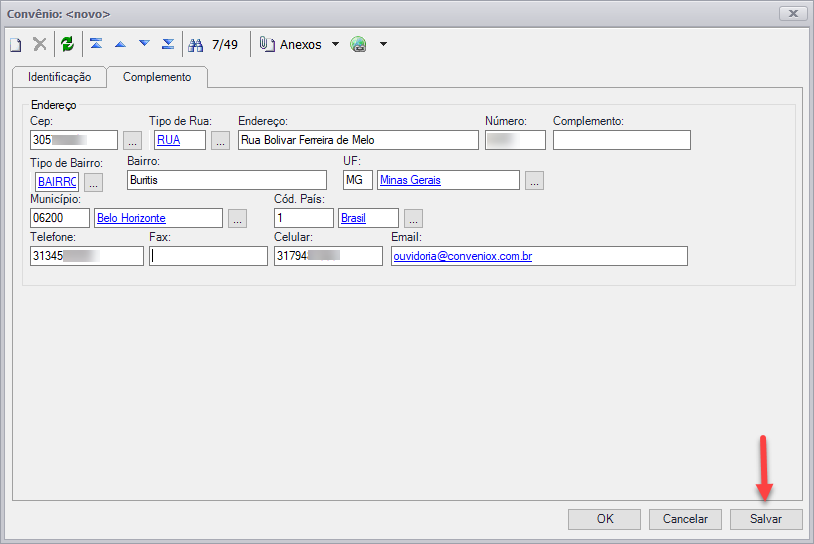Close the Convênio window
This screenshot has height=544, width=814.
[x=793, y=13]
